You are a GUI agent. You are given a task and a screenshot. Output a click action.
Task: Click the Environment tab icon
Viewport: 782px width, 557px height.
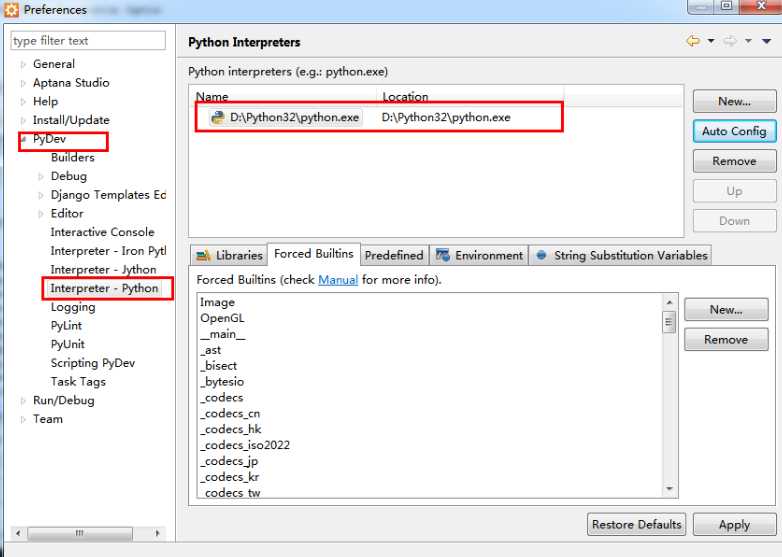(x=443, y=255)
